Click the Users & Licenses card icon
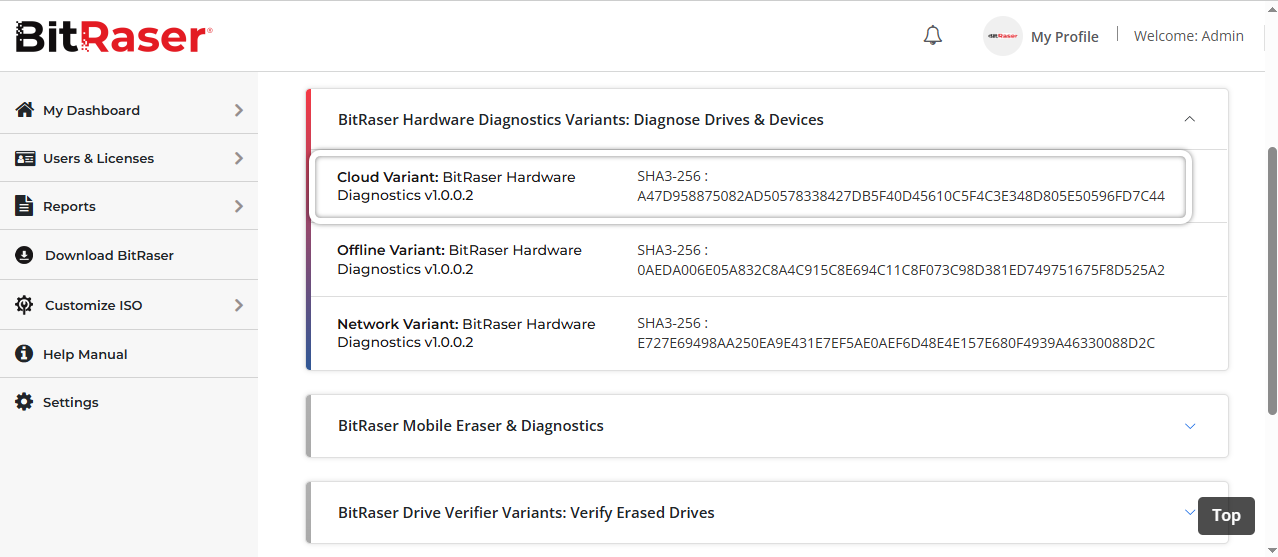The height and width of the screenshot is (557, 1278). coord(25,158)
